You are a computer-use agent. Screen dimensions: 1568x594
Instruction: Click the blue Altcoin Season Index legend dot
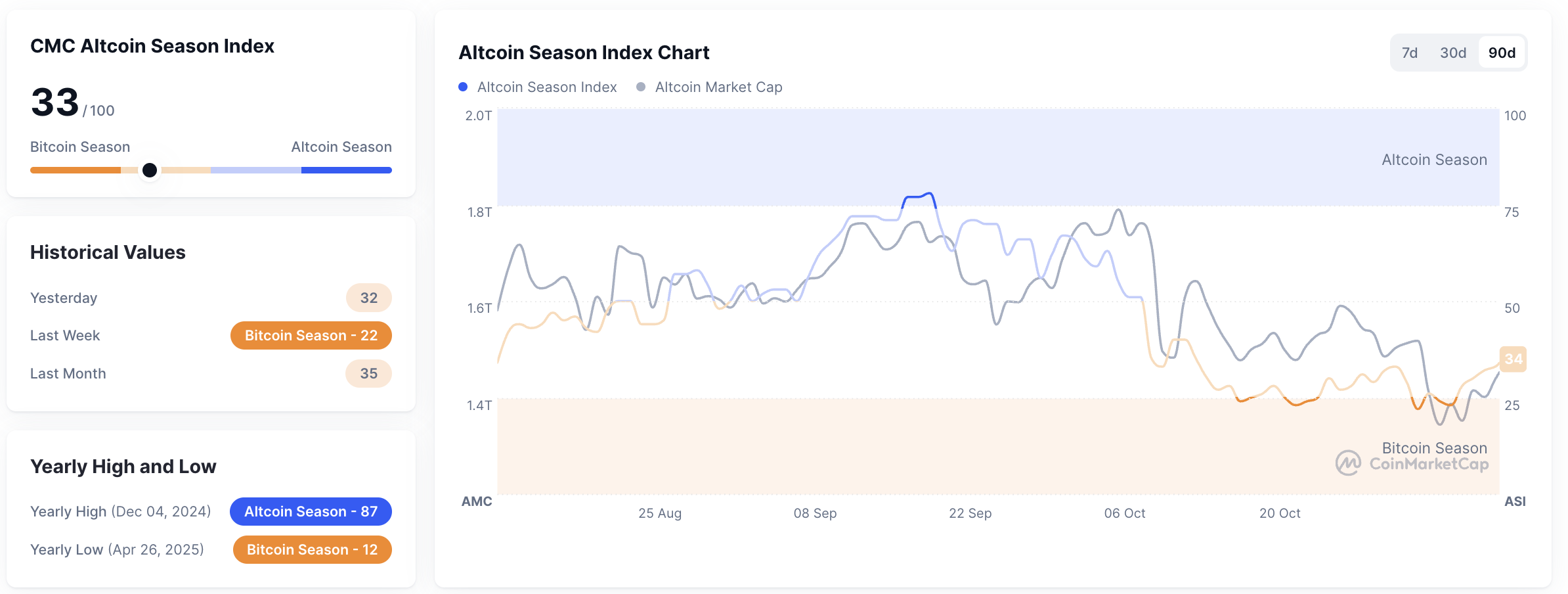tap(463, 87)
